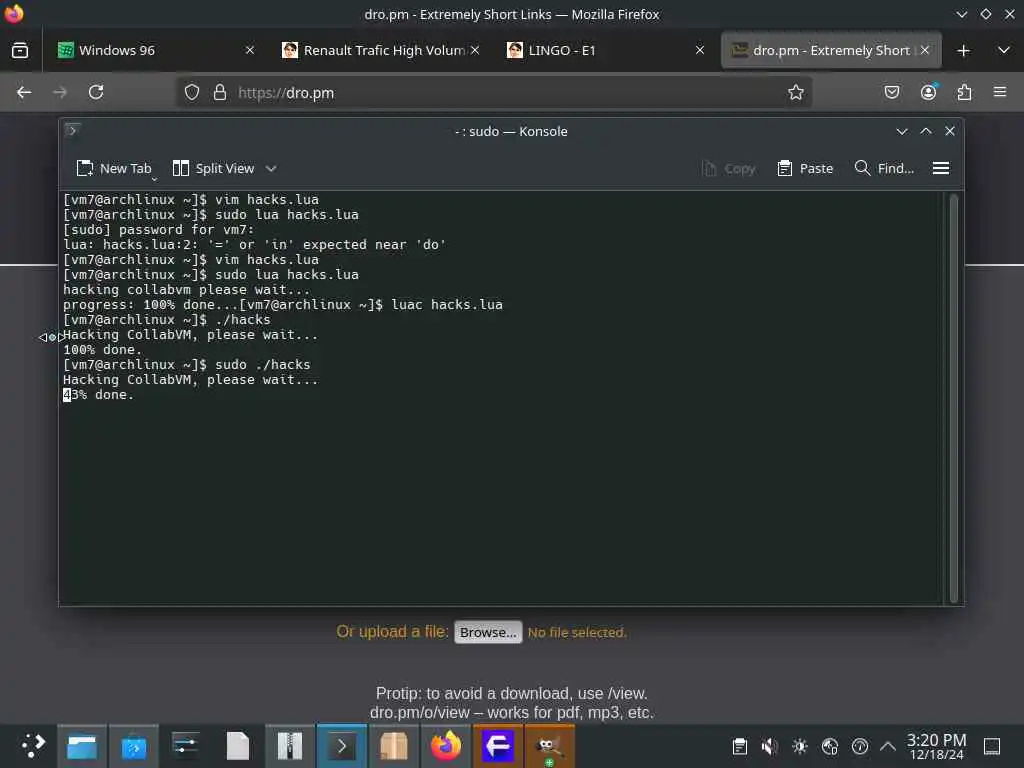Close the Renault Trafic tab
Image resolution: width=1024 pixels, height=768 pixels.
pos(475,50)
